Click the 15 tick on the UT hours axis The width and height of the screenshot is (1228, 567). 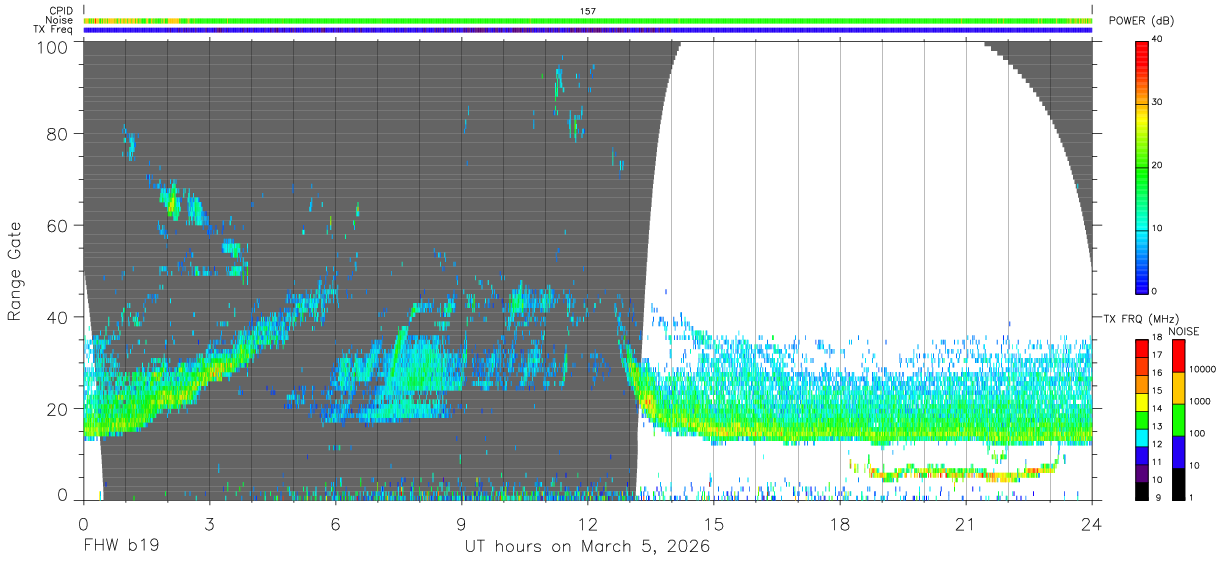[x=714, y=523]
